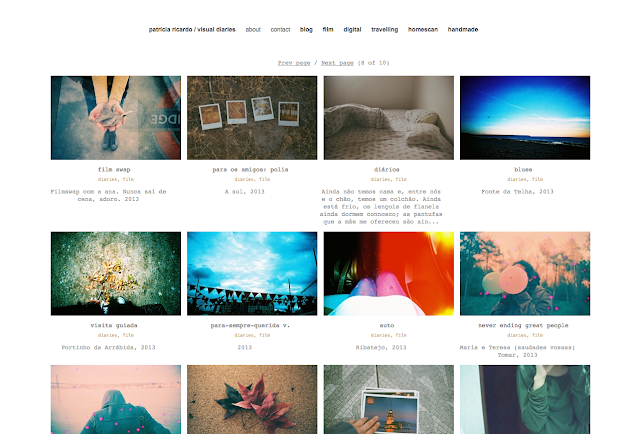Open the bunting flags sky thumbnail
640x434 pixels.
(252, 274)
